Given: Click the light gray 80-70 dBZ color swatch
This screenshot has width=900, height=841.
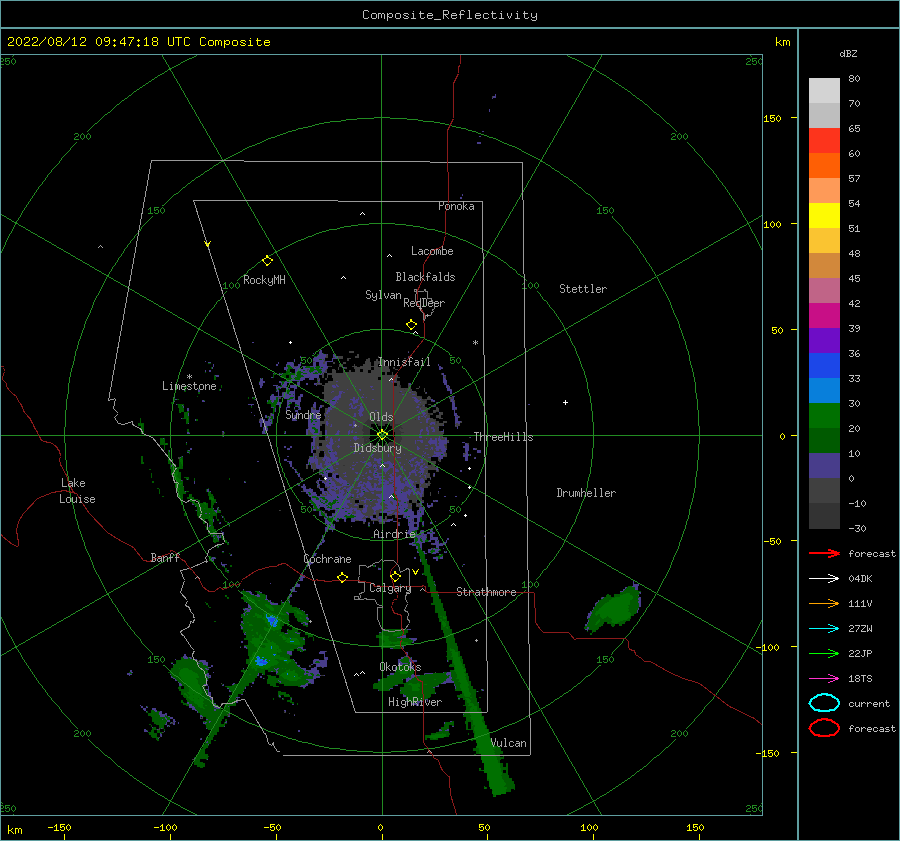Looking at the screenshot, I should (824, 91).
